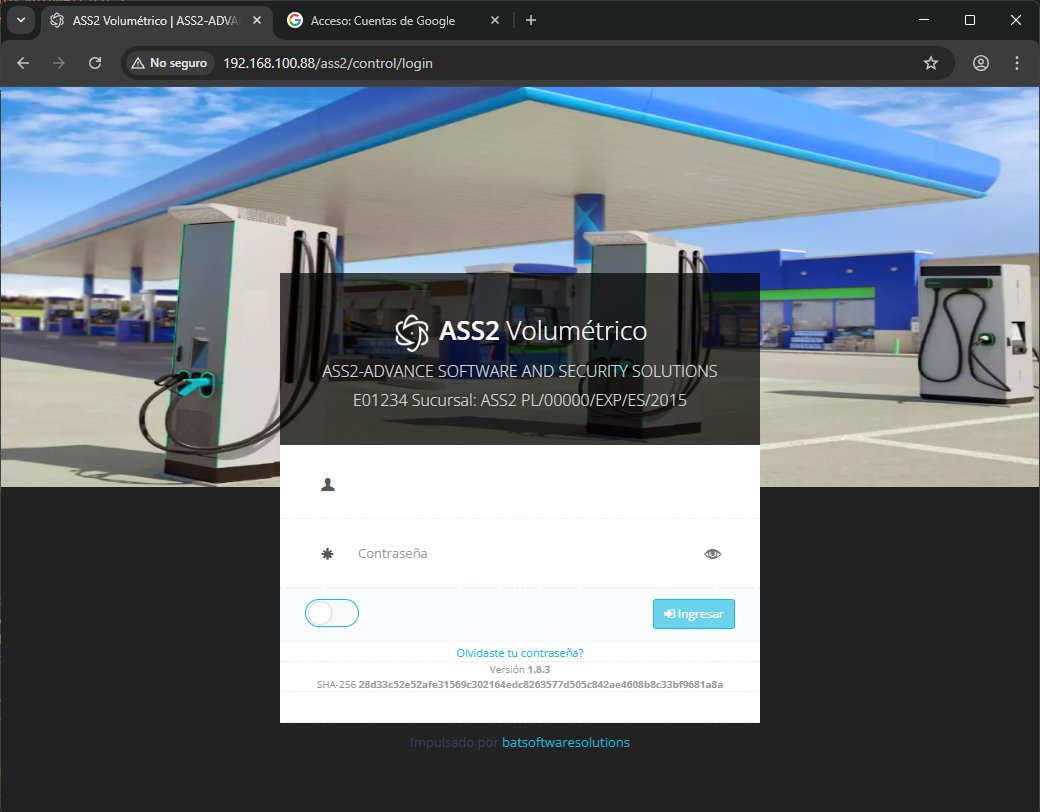Image resolution: width=1040 pixels, height=812 pixels.
Task: Open the Olvidaste tu contraseña link
Action: (520, 653)
